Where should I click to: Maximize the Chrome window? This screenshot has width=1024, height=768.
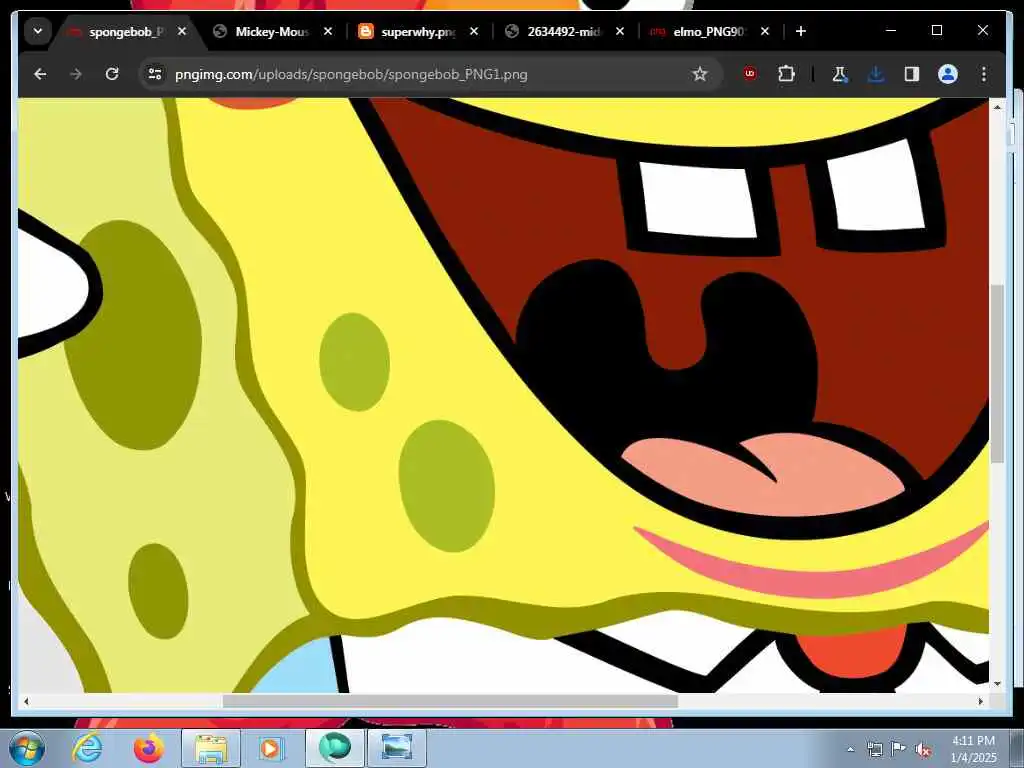[936, 31]
